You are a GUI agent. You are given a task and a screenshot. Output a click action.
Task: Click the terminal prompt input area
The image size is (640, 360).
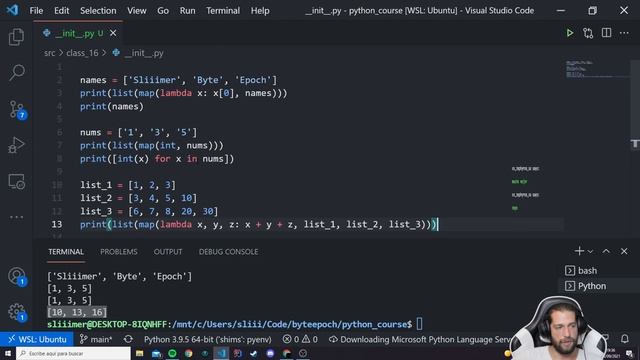tap(419, 324)
